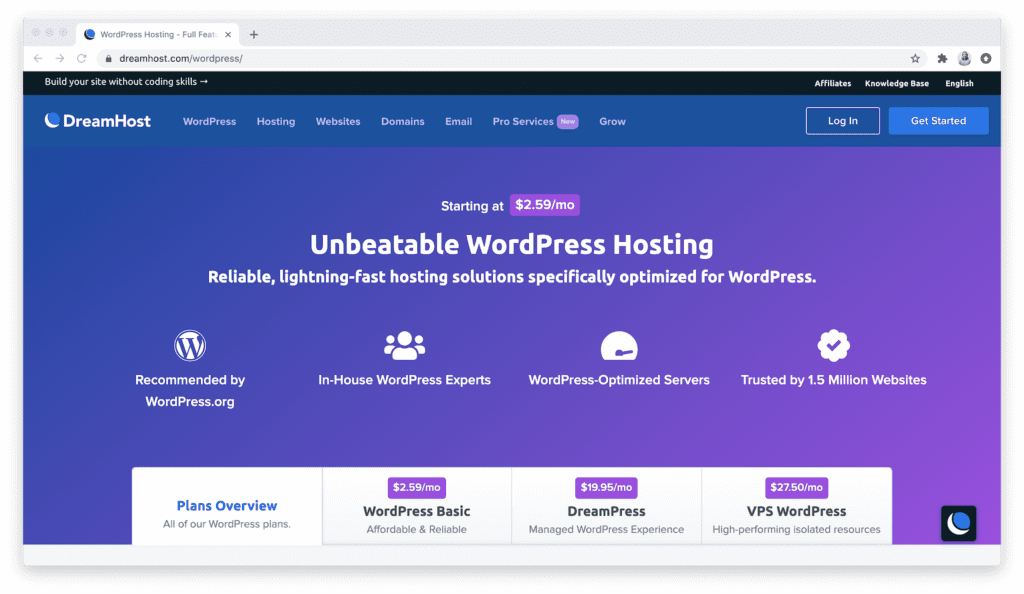The width and height of the screenshot is (1024, 594).
Task: Click the $27.50/mo VPS price badge
Action: [796, 488]
